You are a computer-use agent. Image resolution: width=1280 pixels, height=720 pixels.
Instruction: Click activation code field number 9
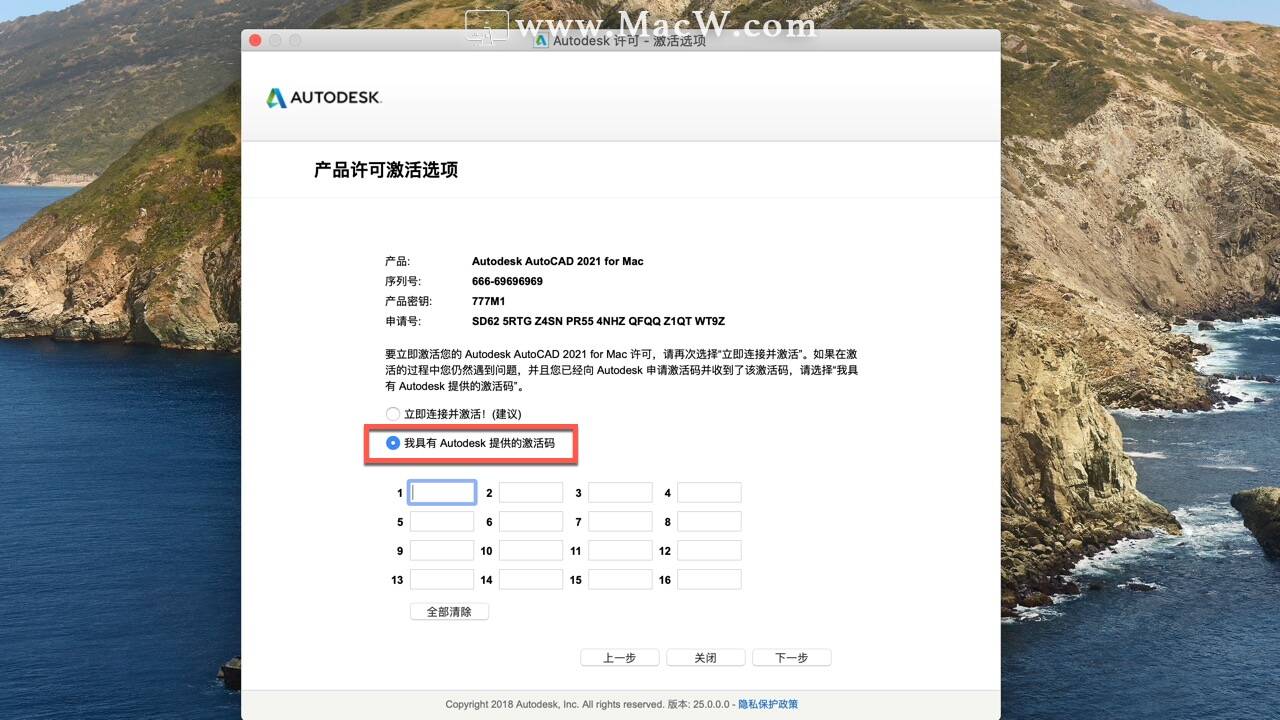(442, 550)
